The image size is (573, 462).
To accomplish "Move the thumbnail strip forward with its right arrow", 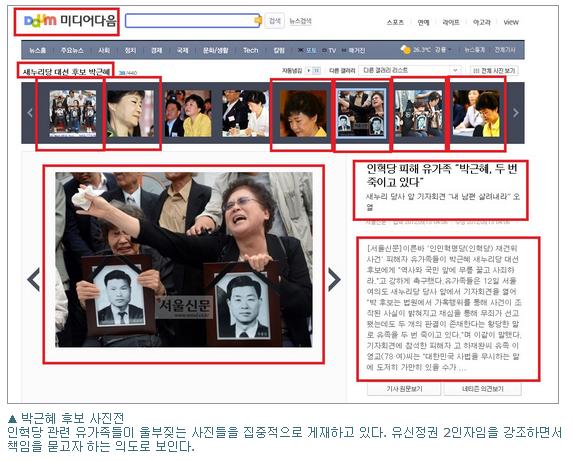I will 516,113.
